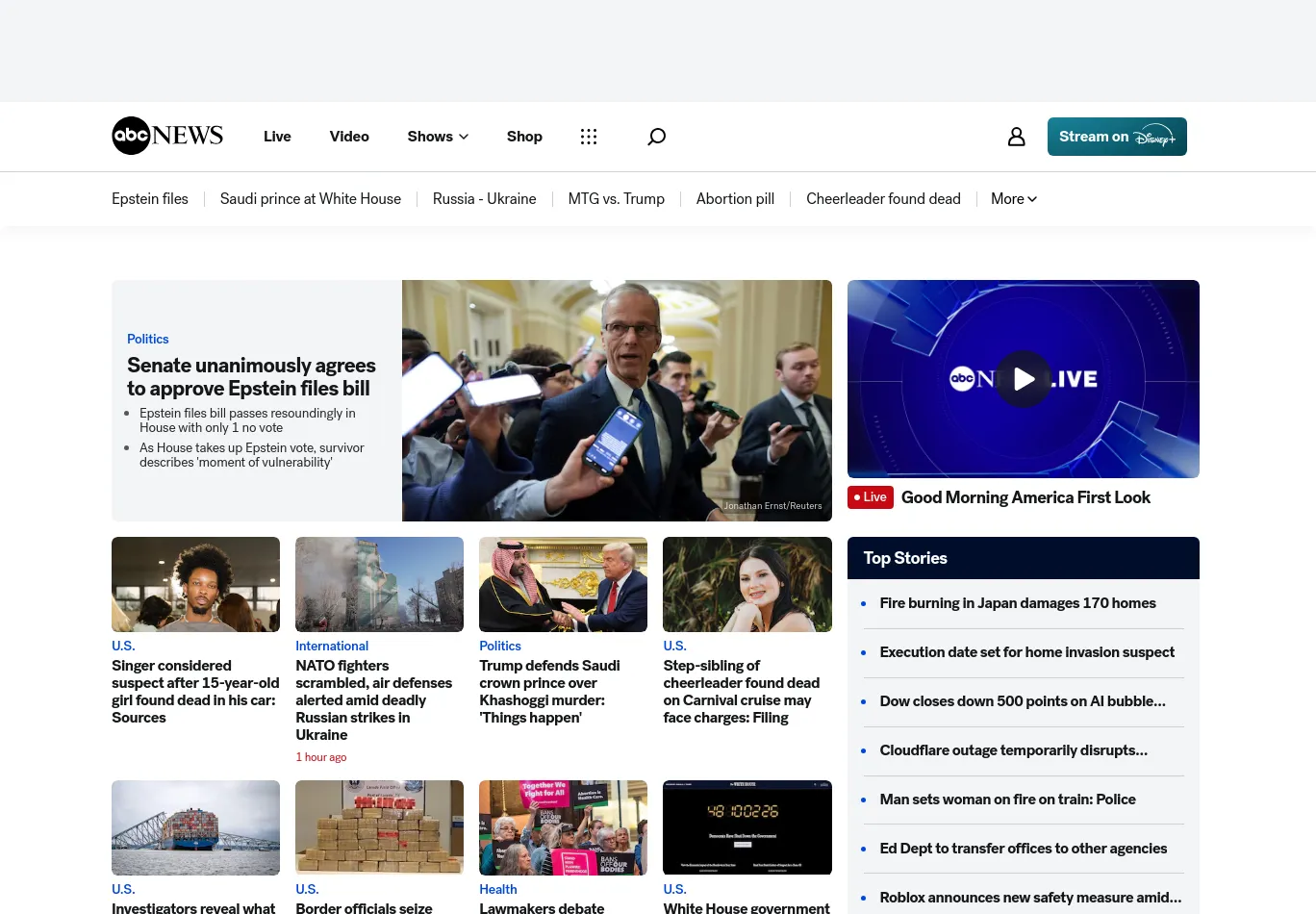The height and width of the screenshot is (914, 1316).
Task: Open Cloudflare outage top story
Action: pos(1013,750)
